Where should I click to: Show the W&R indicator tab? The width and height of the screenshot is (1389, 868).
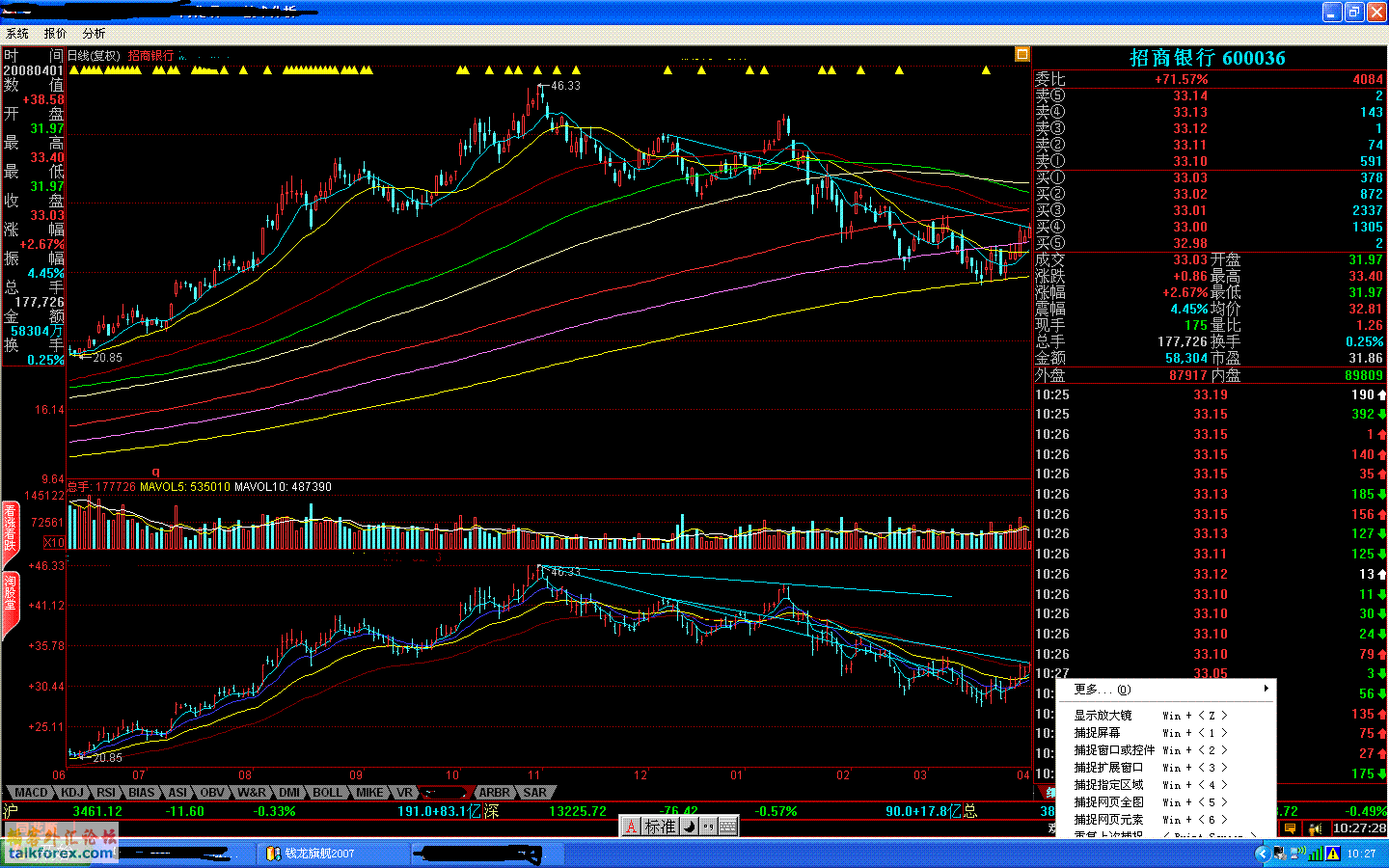click(x=251, y=793)
